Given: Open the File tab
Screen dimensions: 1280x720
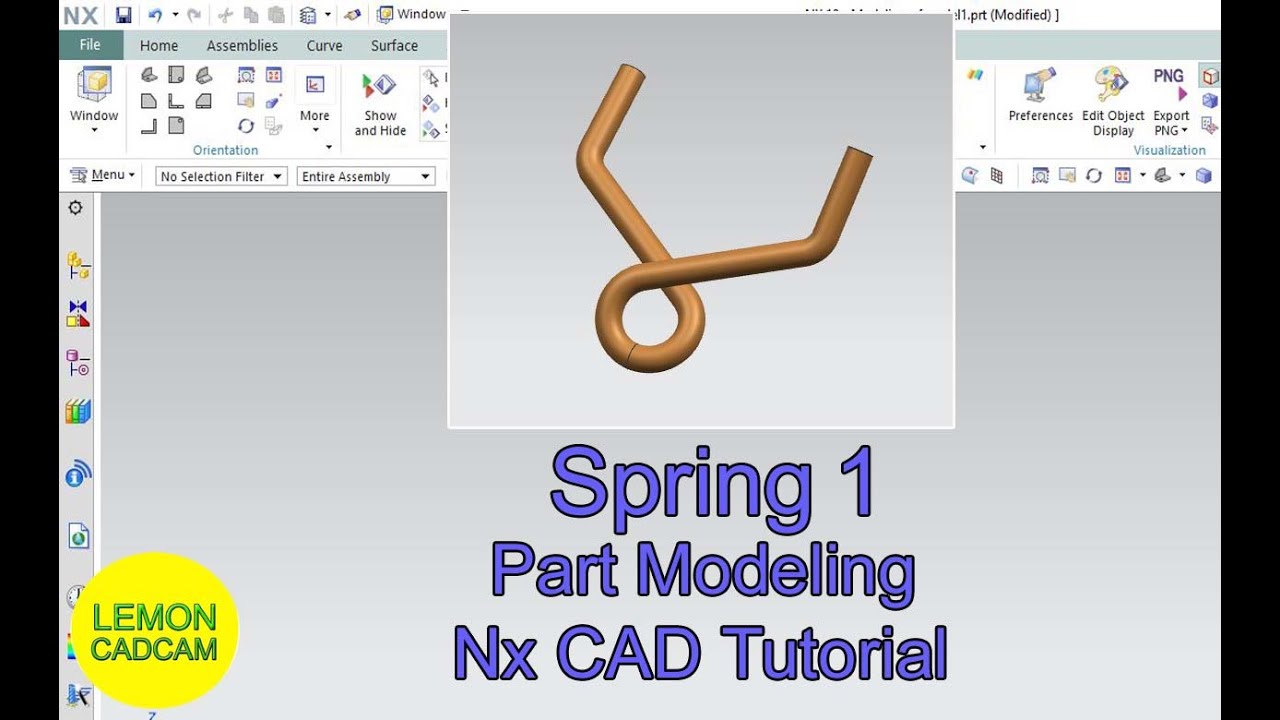Looking at the screenshot, I should [x=91, y=45].
